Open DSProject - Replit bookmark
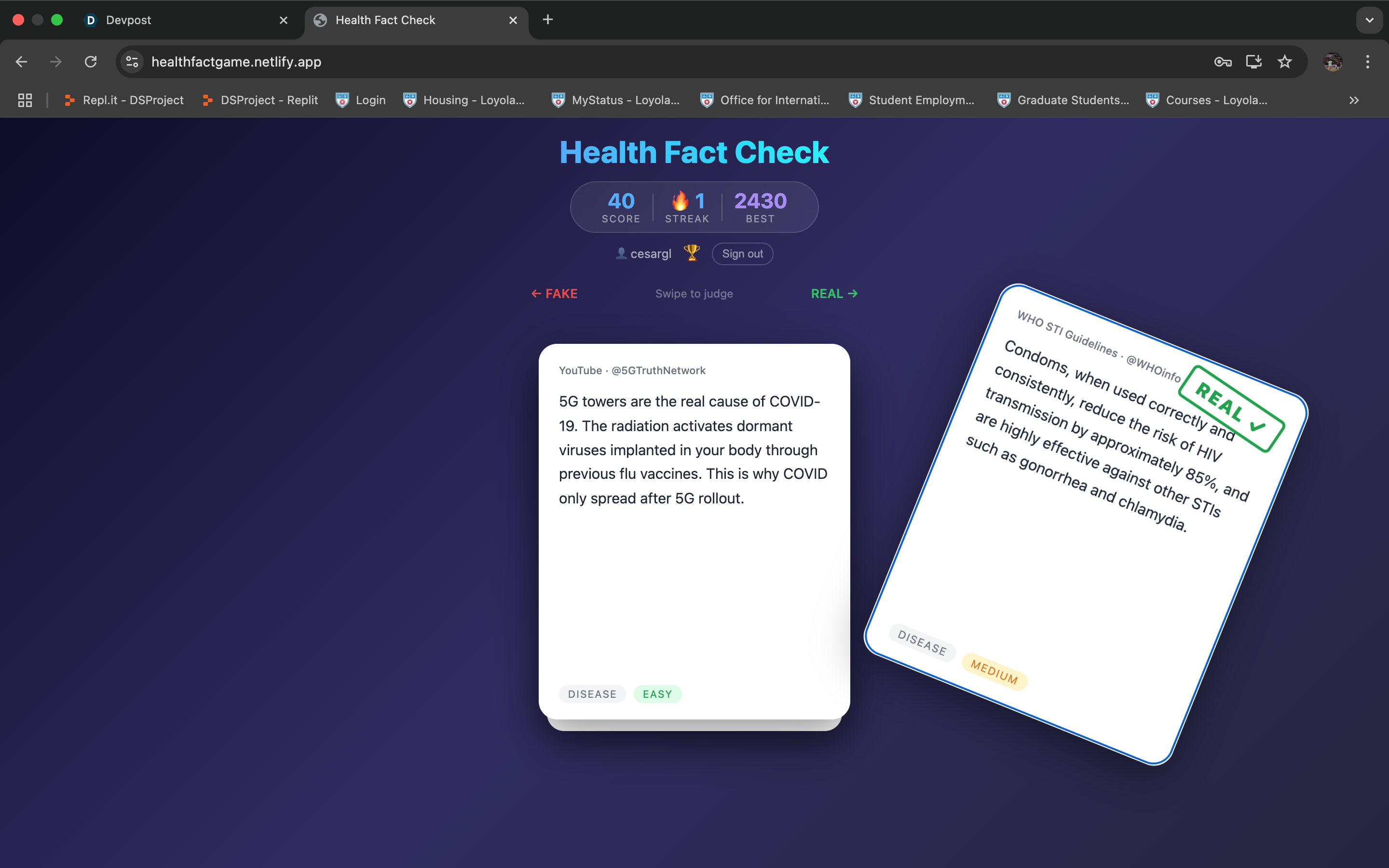 (x=260, y=100)
